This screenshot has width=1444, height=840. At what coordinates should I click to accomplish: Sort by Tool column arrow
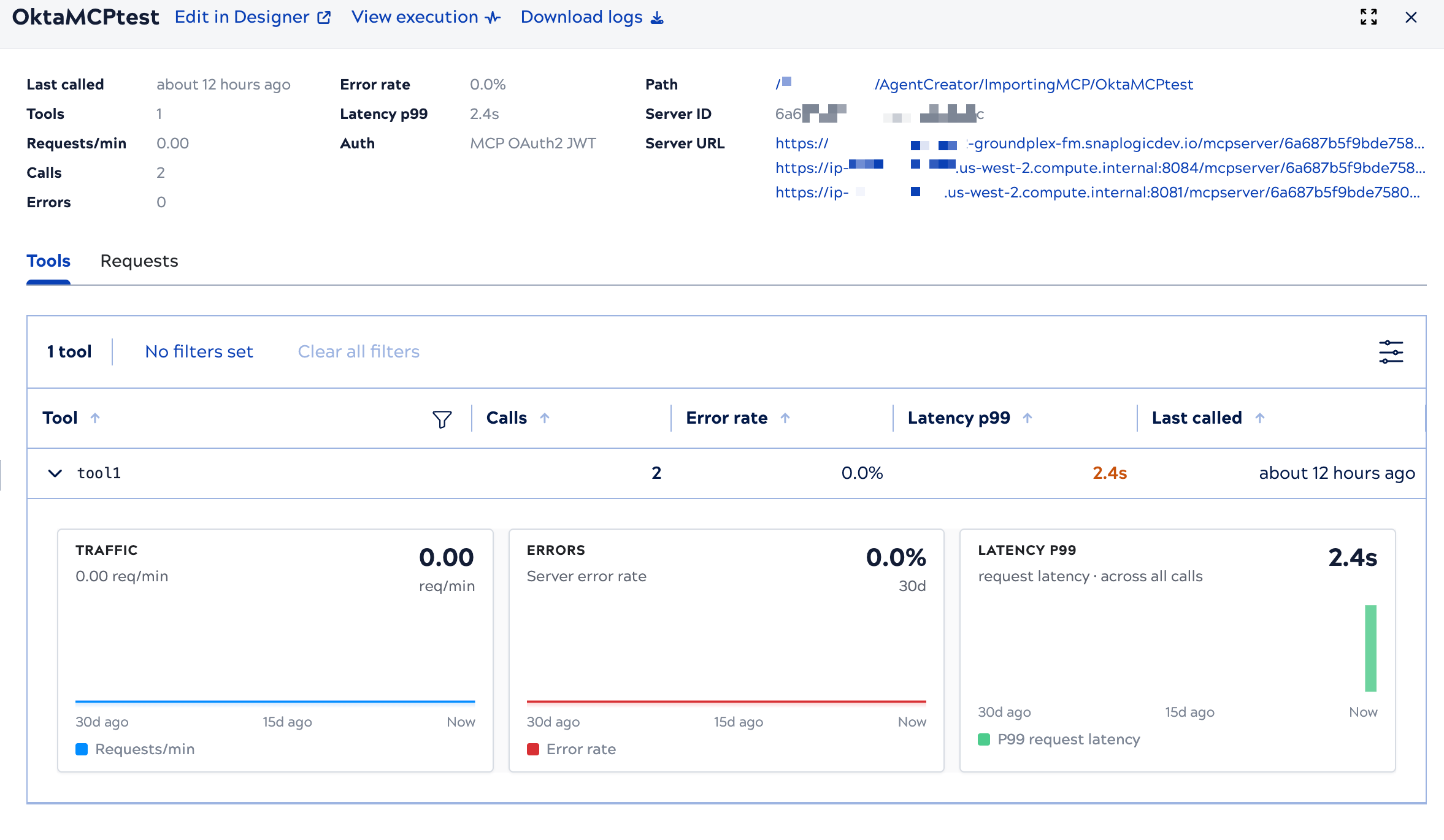(95, 418)
